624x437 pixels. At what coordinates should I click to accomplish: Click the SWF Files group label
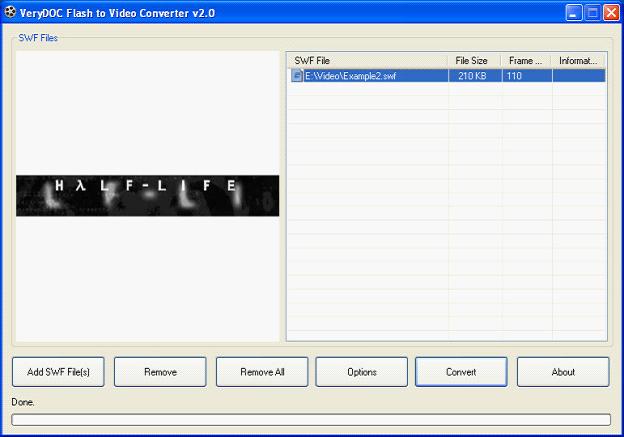point(38,38)
